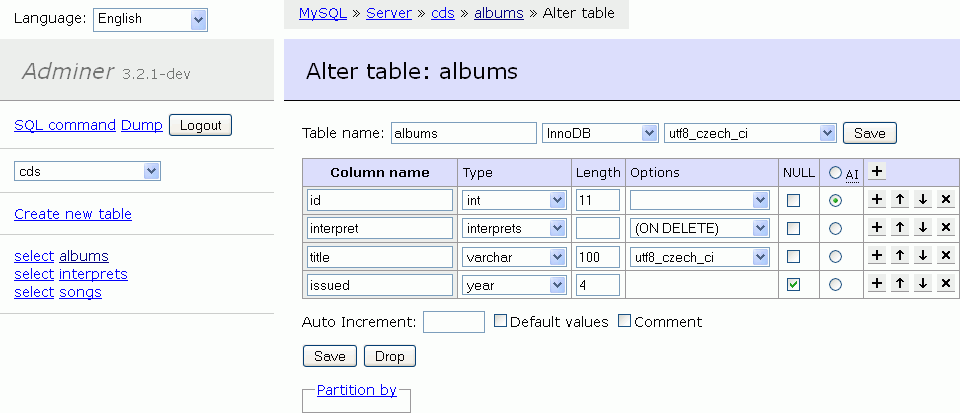Image resolution: width=960 pixels, height=413 pixels.
Task: Toggle NULL checkbox for the issued column
Action: pyautogui.click(x=793, y=284)
